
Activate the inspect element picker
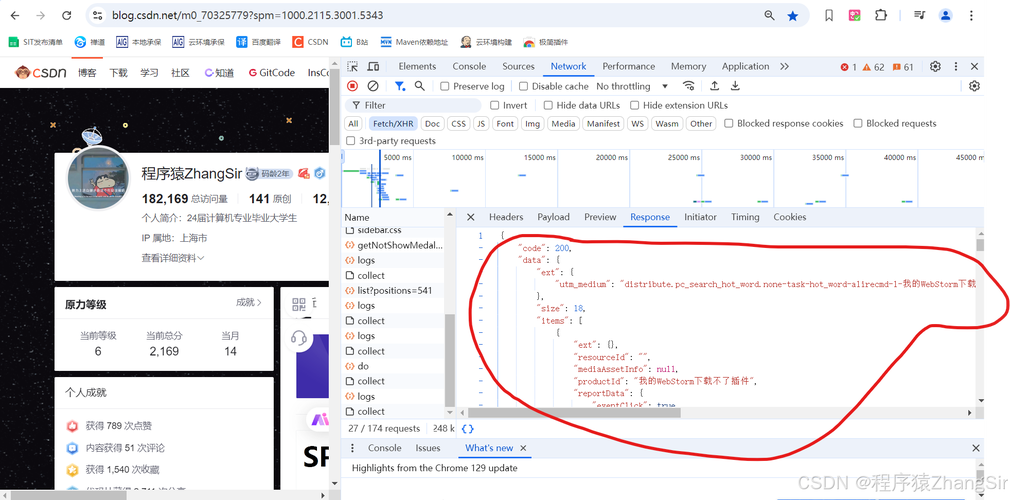tap(353, 66)
